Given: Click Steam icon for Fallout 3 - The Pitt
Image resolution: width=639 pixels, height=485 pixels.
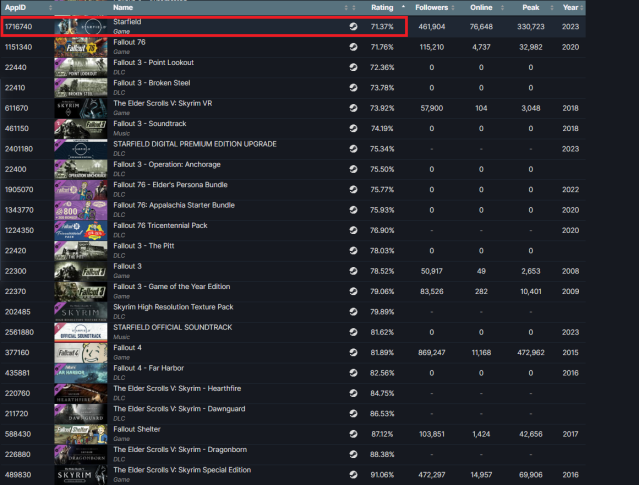Looking at the screenshot, I should click(x=353, y=251).
